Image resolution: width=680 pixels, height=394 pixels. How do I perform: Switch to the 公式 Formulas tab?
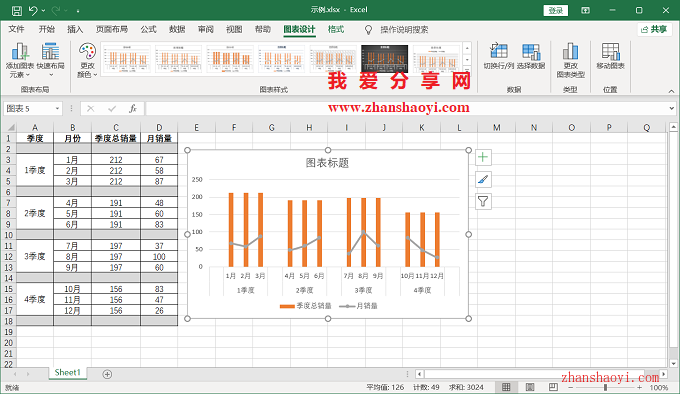(x=148, y=29)
